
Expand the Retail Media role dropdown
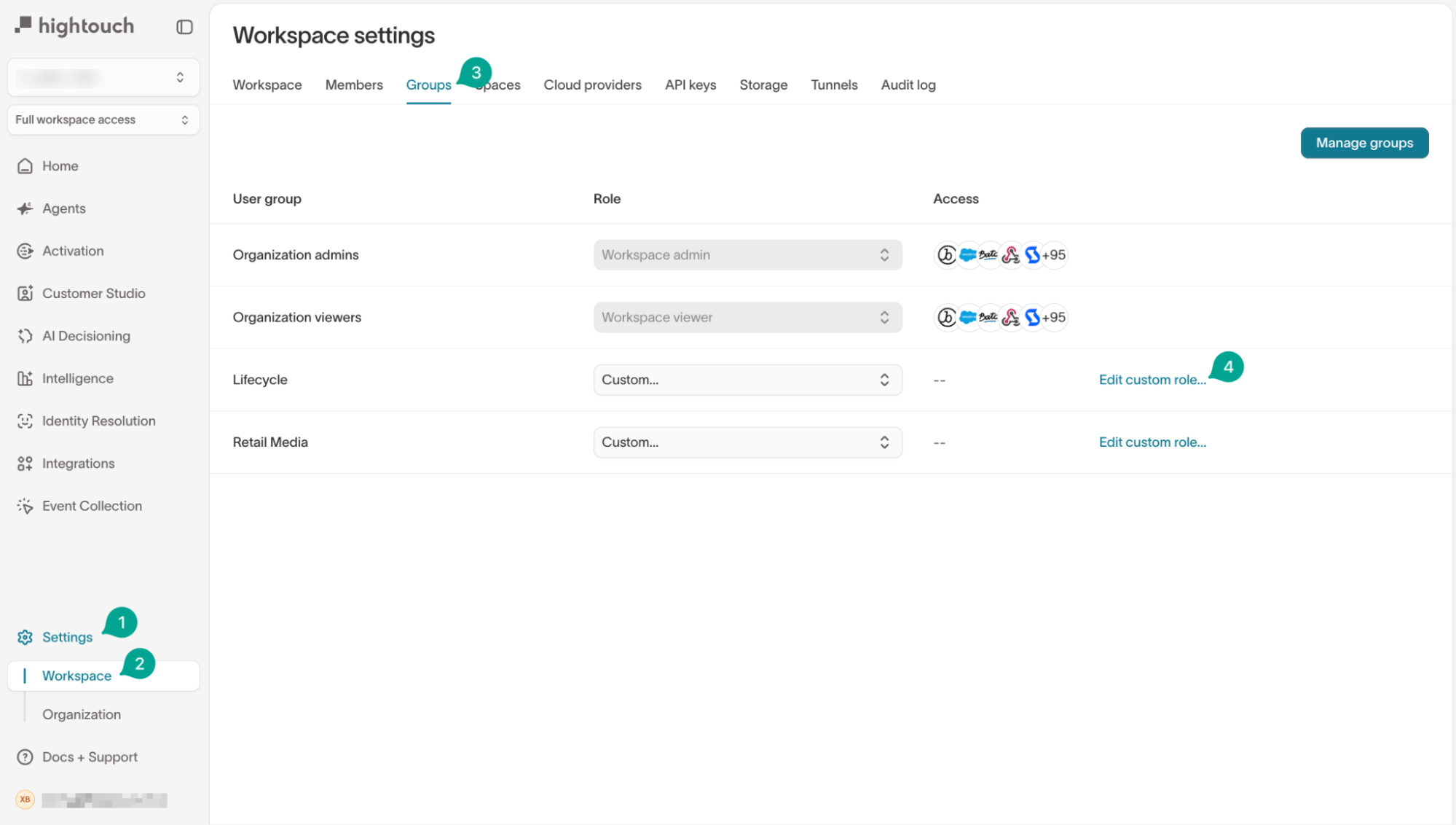(x=747, y=442)
